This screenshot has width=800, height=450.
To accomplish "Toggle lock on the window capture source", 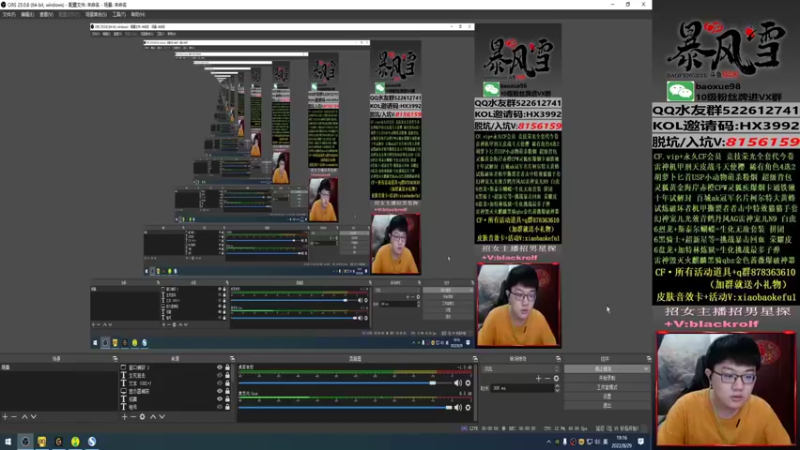I will coord(228,367).
